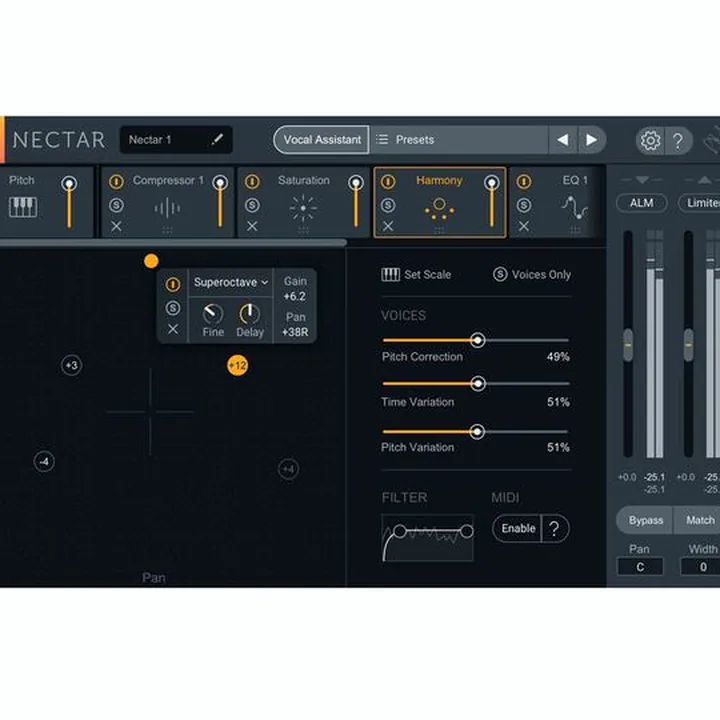Open the Superoctave voice dropdown
The width and height of the screenshot is (720, 720).
[231, 282]
